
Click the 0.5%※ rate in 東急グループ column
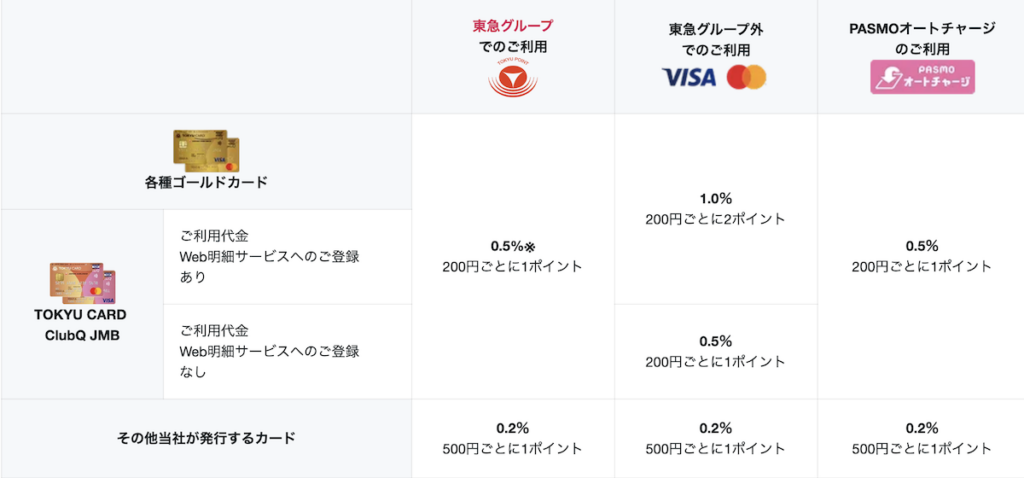tap(512, 246)
